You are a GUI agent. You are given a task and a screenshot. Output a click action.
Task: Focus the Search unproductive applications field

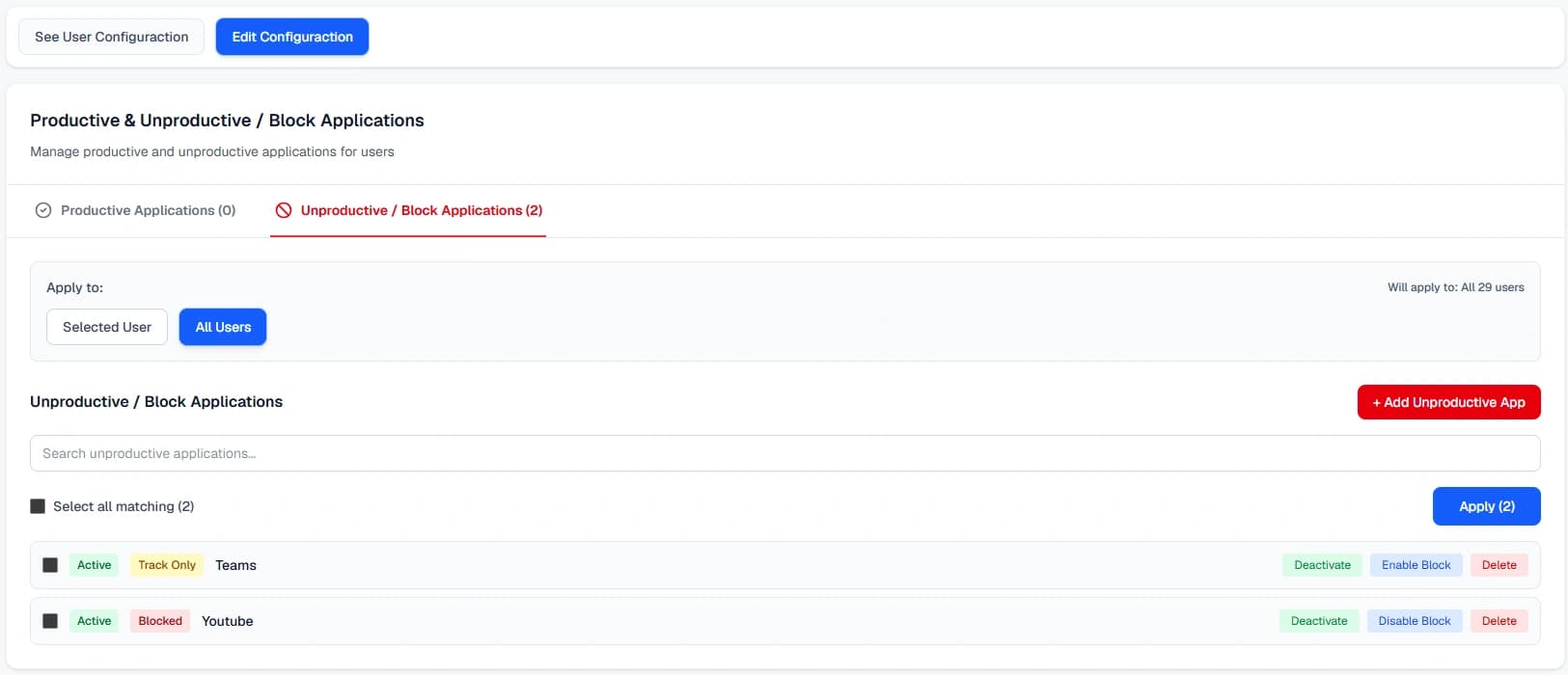(784, 453)
